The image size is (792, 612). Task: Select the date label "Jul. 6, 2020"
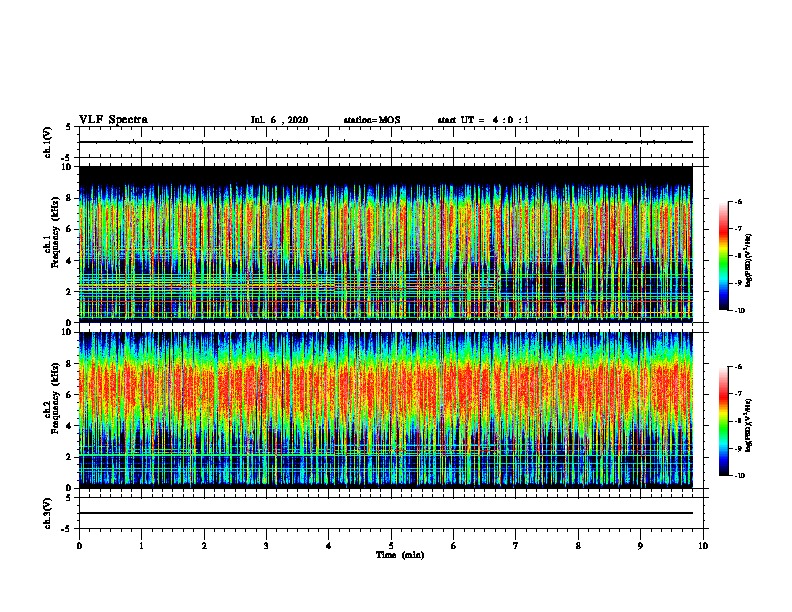tap(279, 120)
